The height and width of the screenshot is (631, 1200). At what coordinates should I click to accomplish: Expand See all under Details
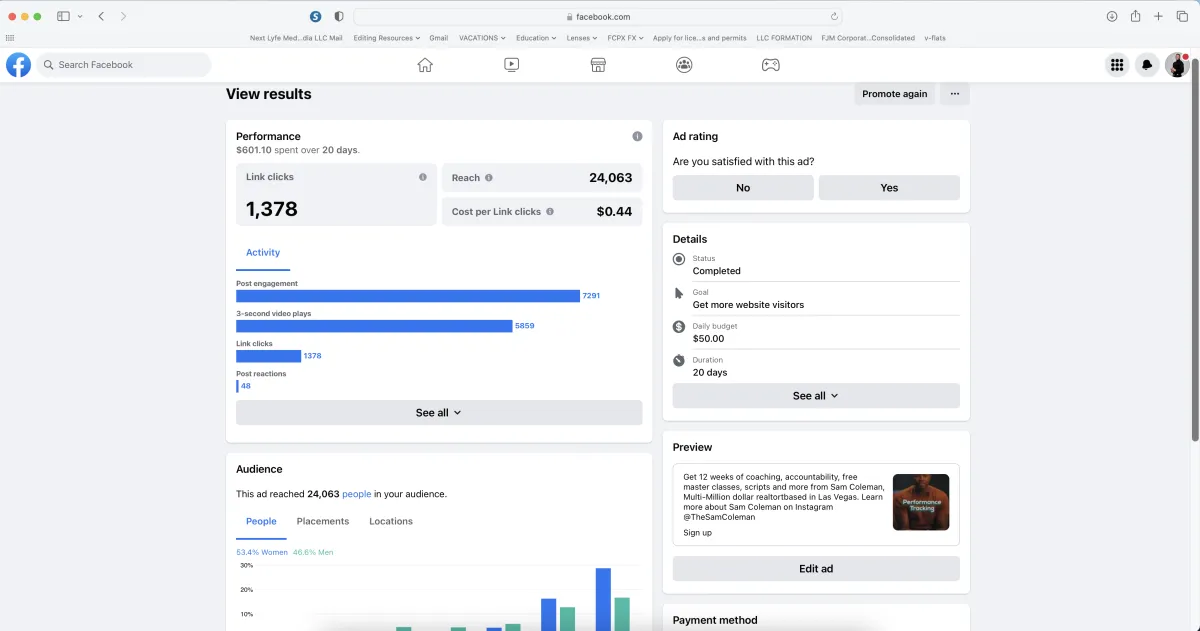[x=815, y=396]
